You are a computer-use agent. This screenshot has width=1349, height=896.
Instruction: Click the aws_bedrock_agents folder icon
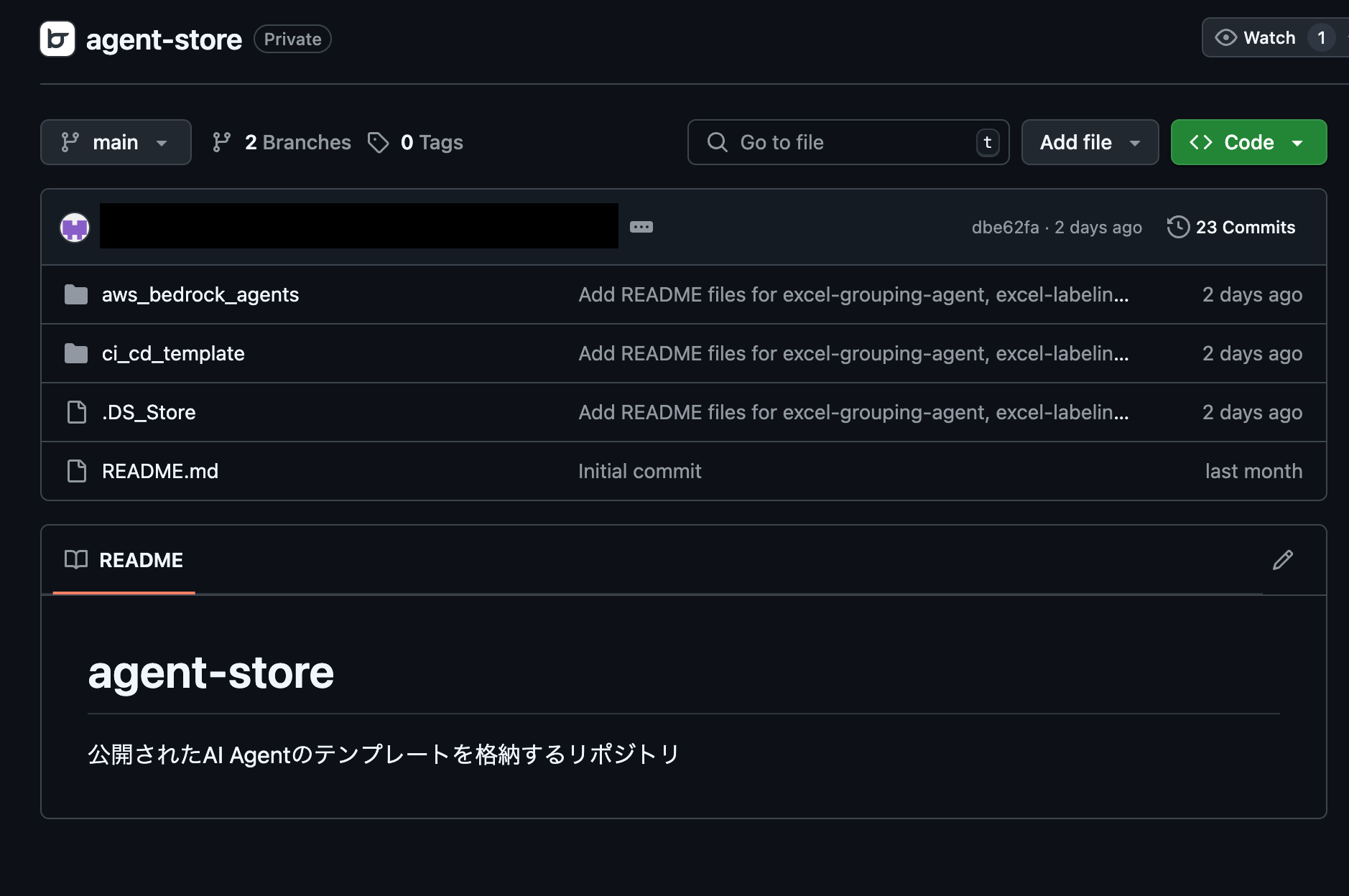click(x=76, y=294)
